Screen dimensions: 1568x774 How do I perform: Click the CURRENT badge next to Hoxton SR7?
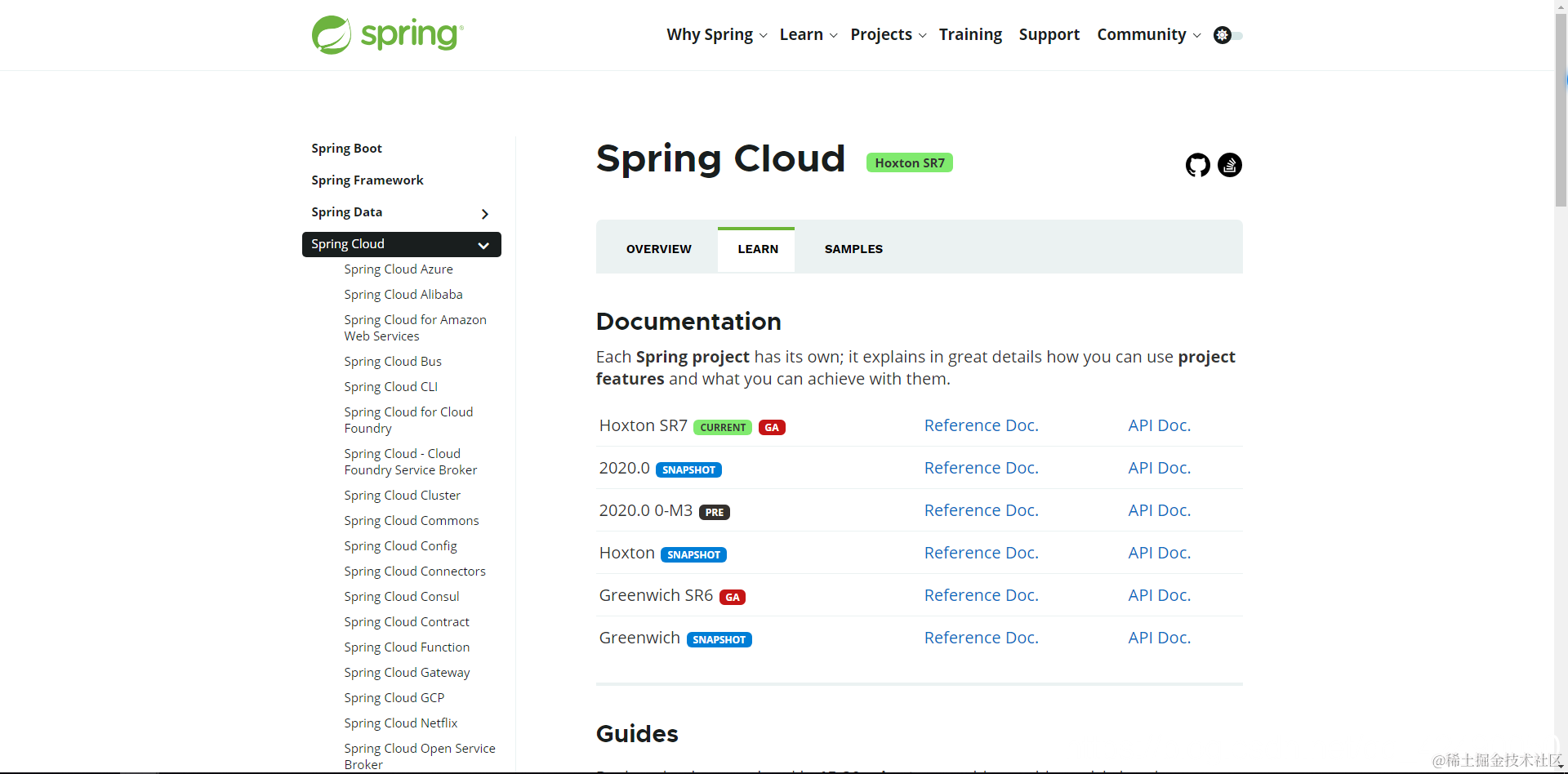tap(722, 427)
